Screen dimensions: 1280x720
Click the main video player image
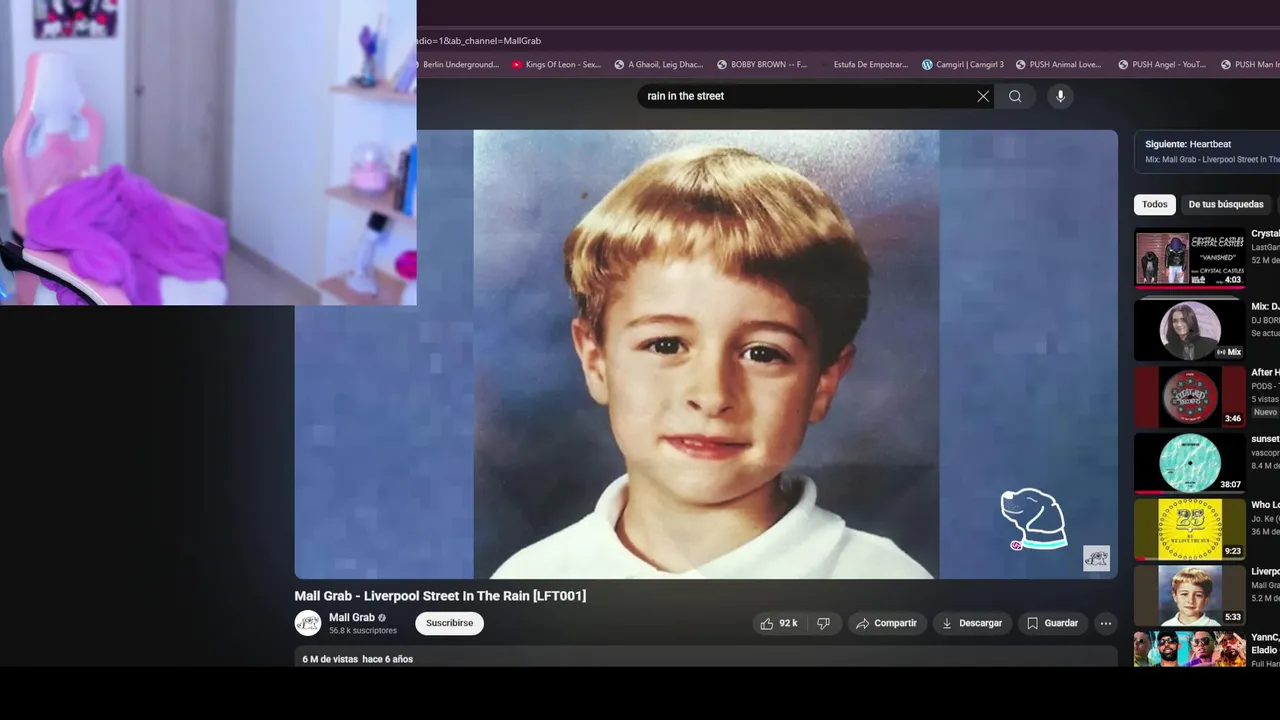[706, 354]
